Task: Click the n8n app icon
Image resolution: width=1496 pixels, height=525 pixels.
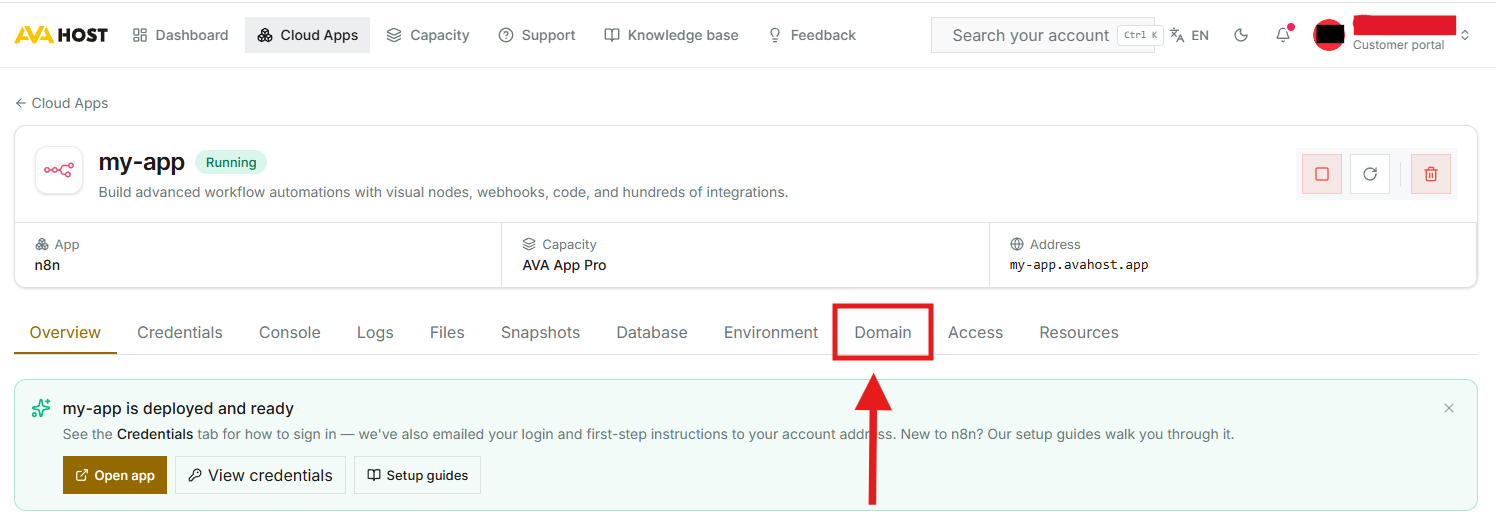Action: 59,171
